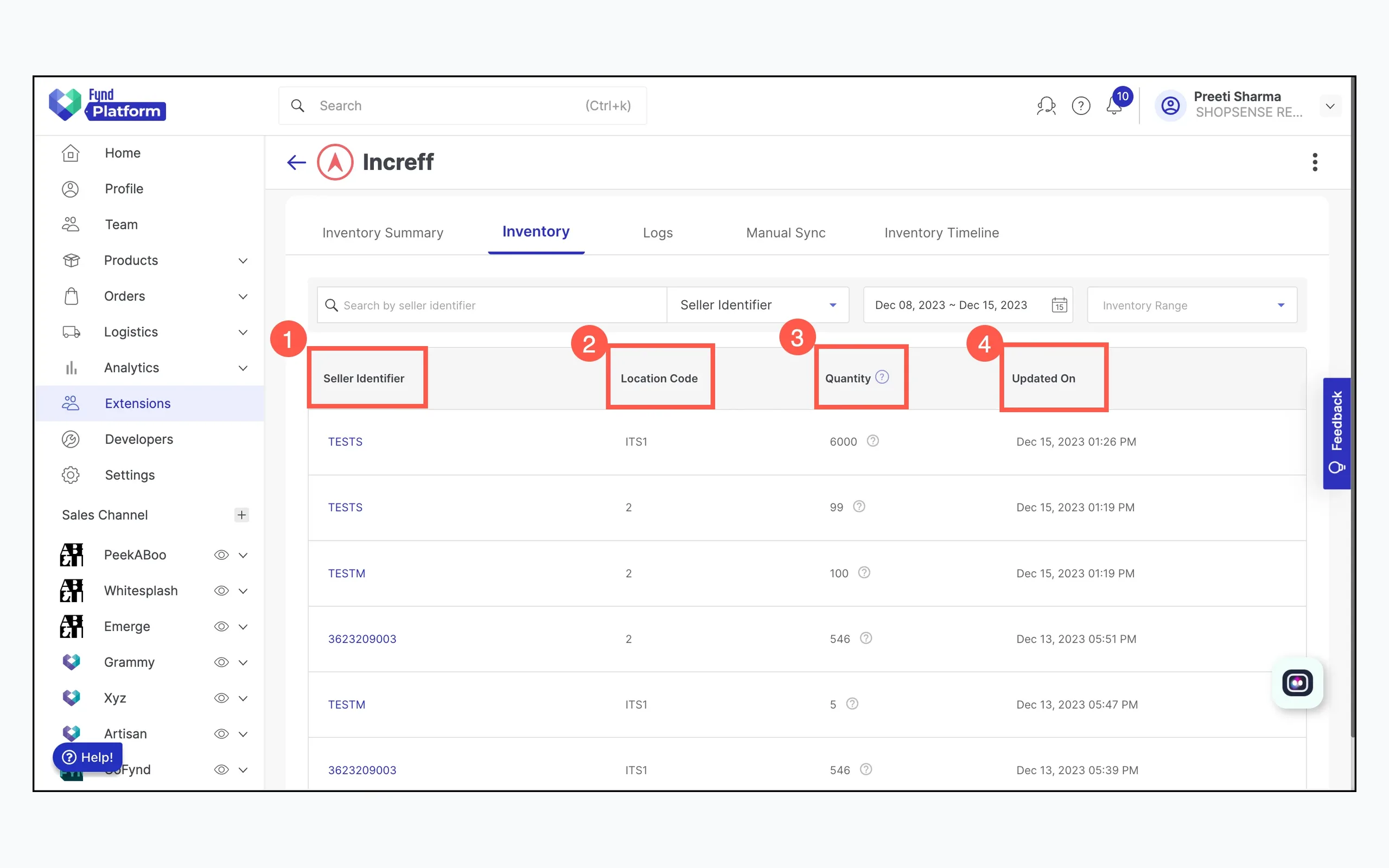Click the Increff extension logo
Image resolution: width=1389 pixels, height=868 pixels.
[335, 162]
